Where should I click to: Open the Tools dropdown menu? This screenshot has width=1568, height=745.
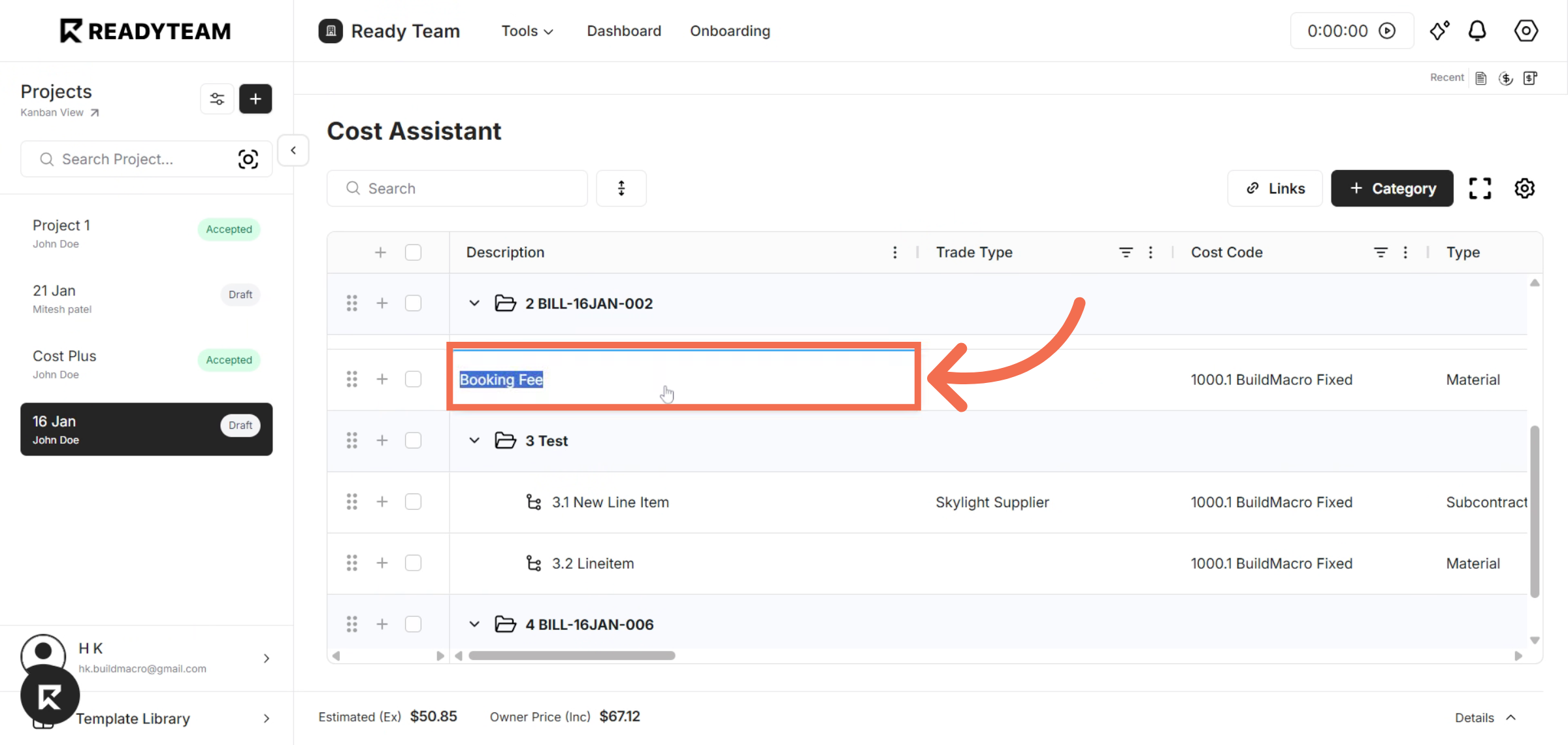click(x=527, y=31)
